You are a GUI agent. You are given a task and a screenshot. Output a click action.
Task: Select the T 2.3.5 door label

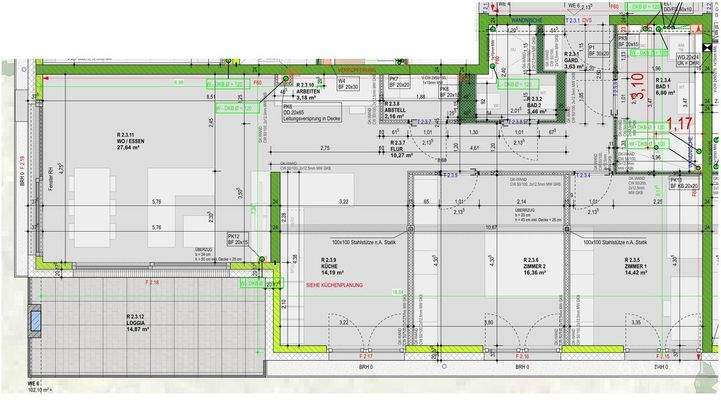(x=450, y=175)
